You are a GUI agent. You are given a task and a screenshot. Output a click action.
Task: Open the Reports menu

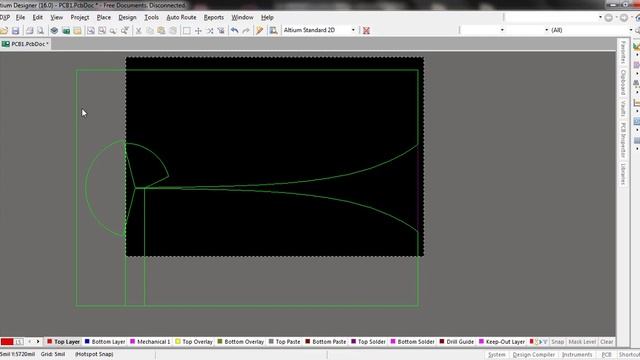214,18
